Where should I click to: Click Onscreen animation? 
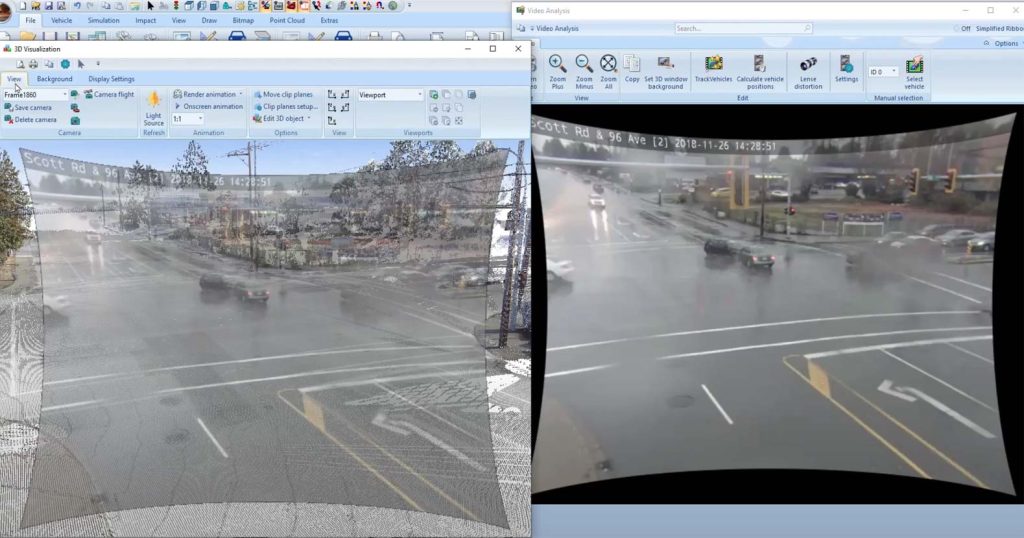(208, 106)
